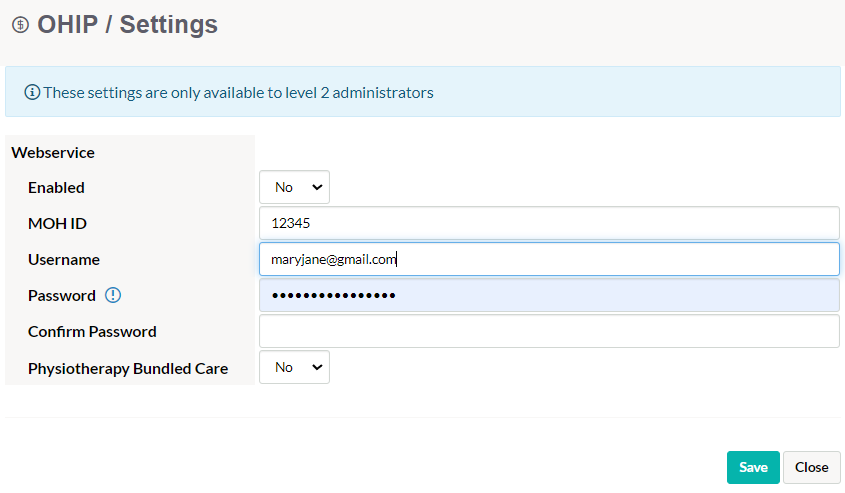The width and height of the screenshot is (845, 493).
Task: Click the Confirm Password label
Action: coord(92,331)
